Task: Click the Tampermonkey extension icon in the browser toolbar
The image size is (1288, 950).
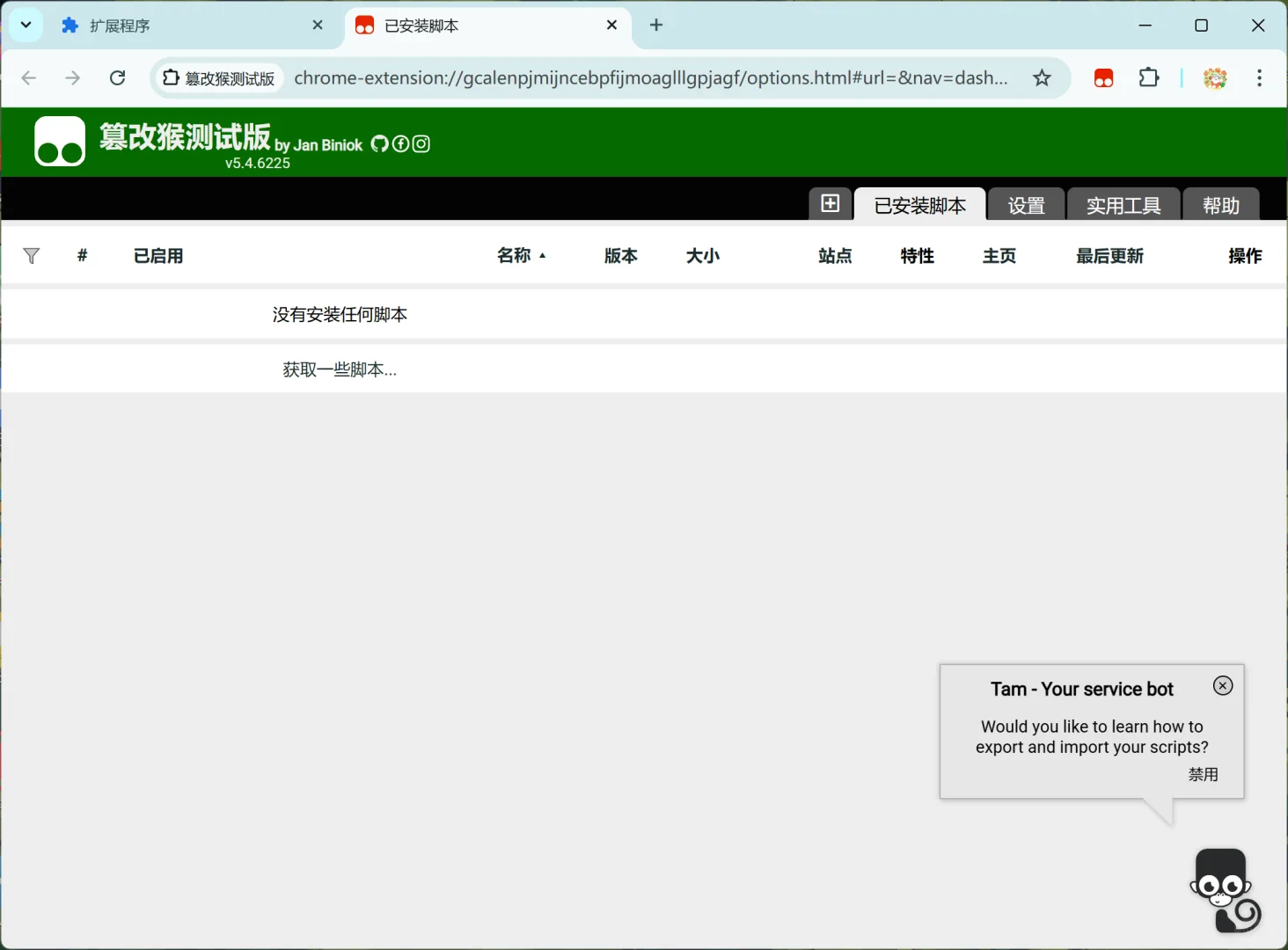Action: click(1103, 77)
